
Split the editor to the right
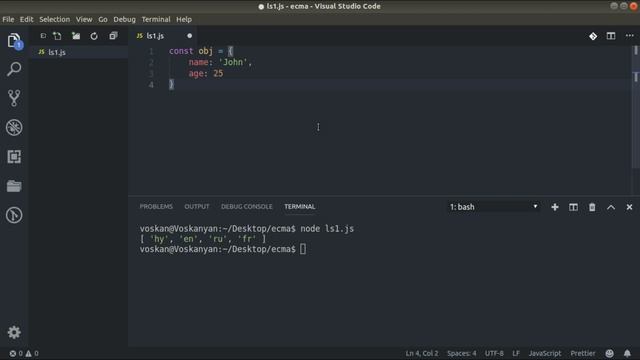[611, 36]
